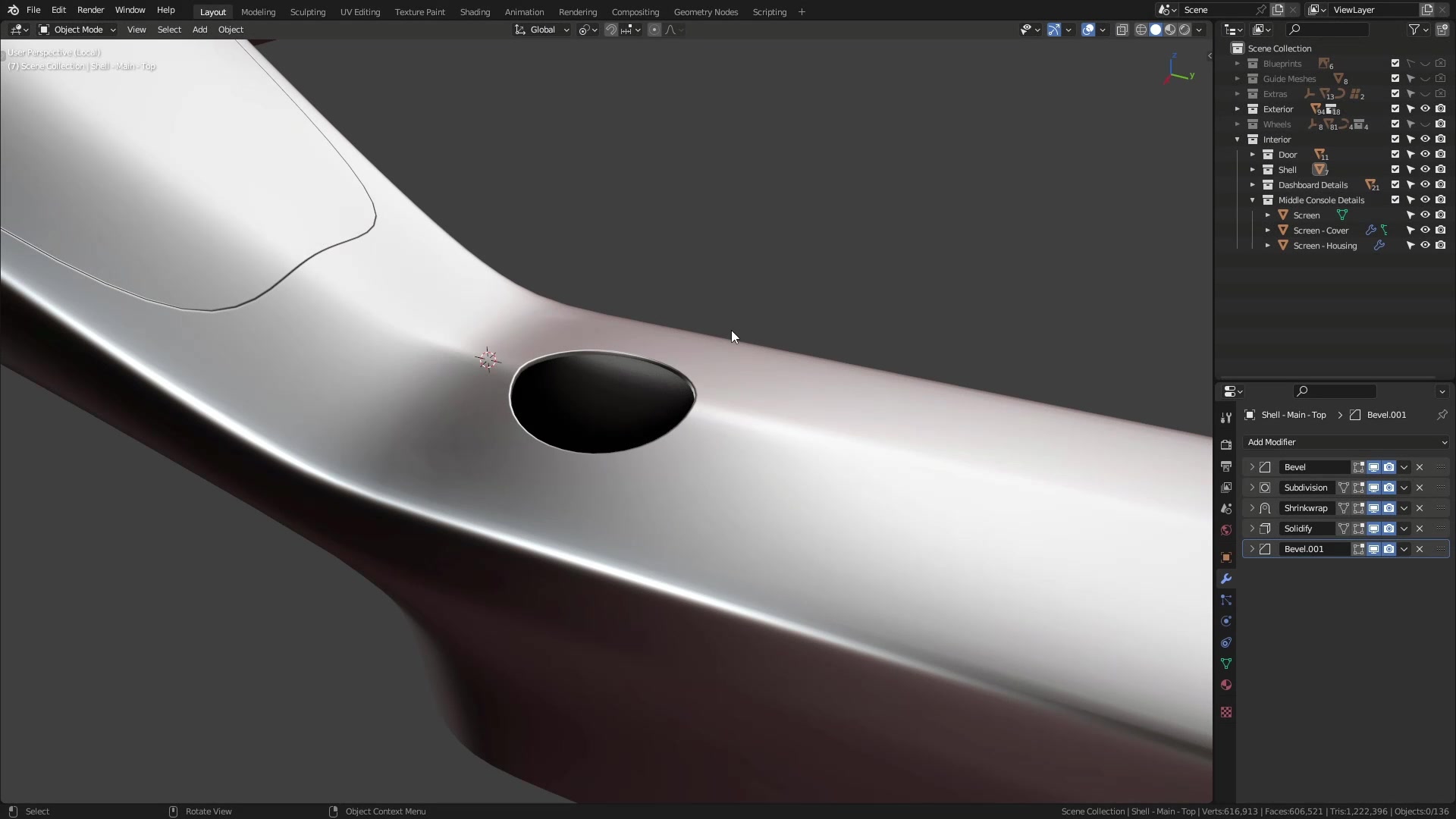Screen dimensions: 1456x819
Task: Switch to the Sculpting workspace tab
Action: coord(307,11)
